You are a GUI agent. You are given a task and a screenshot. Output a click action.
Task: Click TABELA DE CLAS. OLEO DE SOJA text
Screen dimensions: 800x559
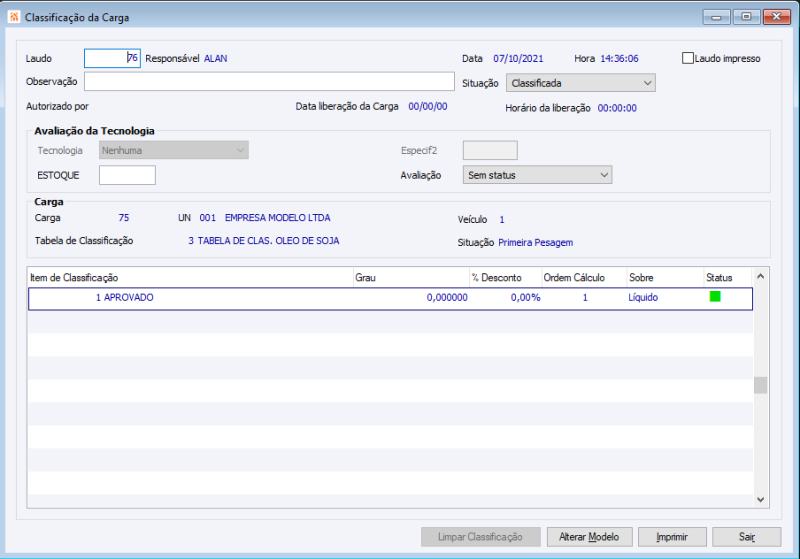point(268,241)
